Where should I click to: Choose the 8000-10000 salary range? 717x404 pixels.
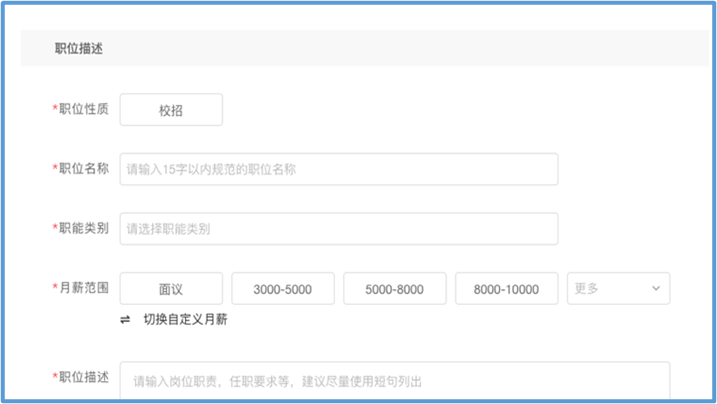point(506,289)
